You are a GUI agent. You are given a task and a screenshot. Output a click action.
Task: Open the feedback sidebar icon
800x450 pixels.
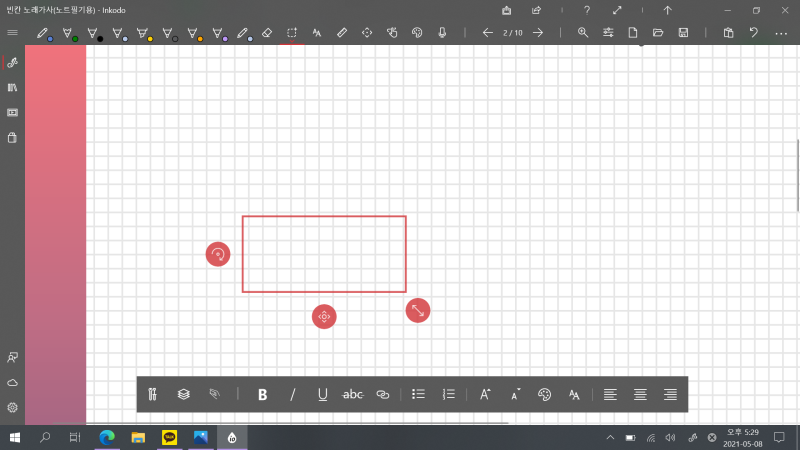[x=12, y=357]
